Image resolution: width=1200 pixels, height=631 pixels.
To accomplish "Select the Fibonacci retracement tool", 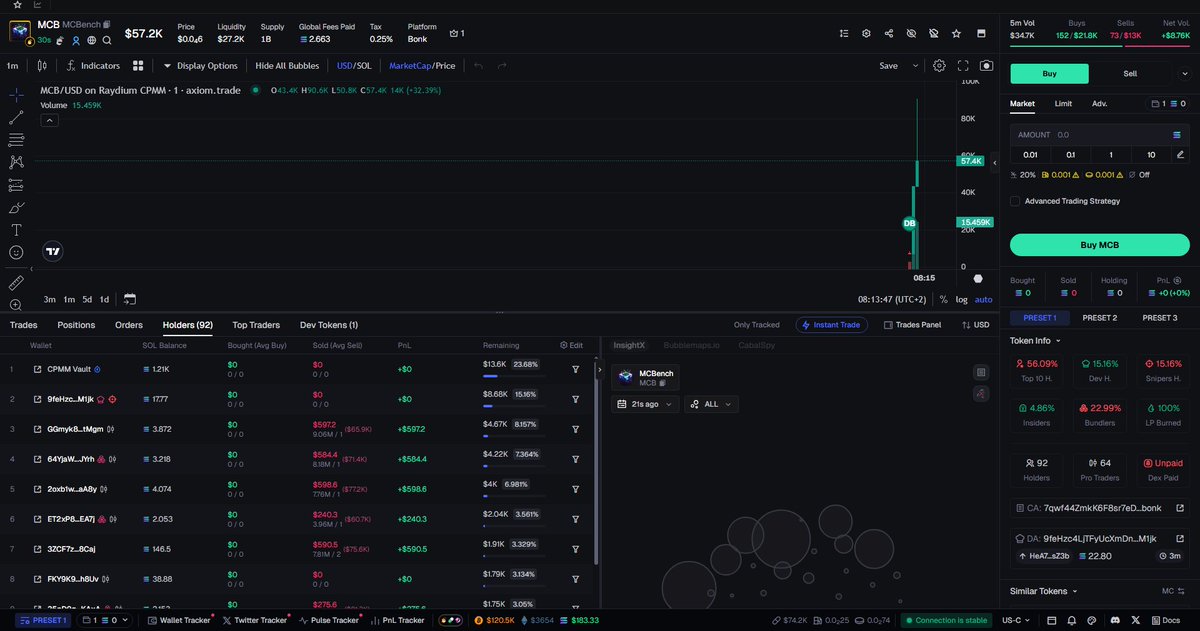I will (16, 140).
